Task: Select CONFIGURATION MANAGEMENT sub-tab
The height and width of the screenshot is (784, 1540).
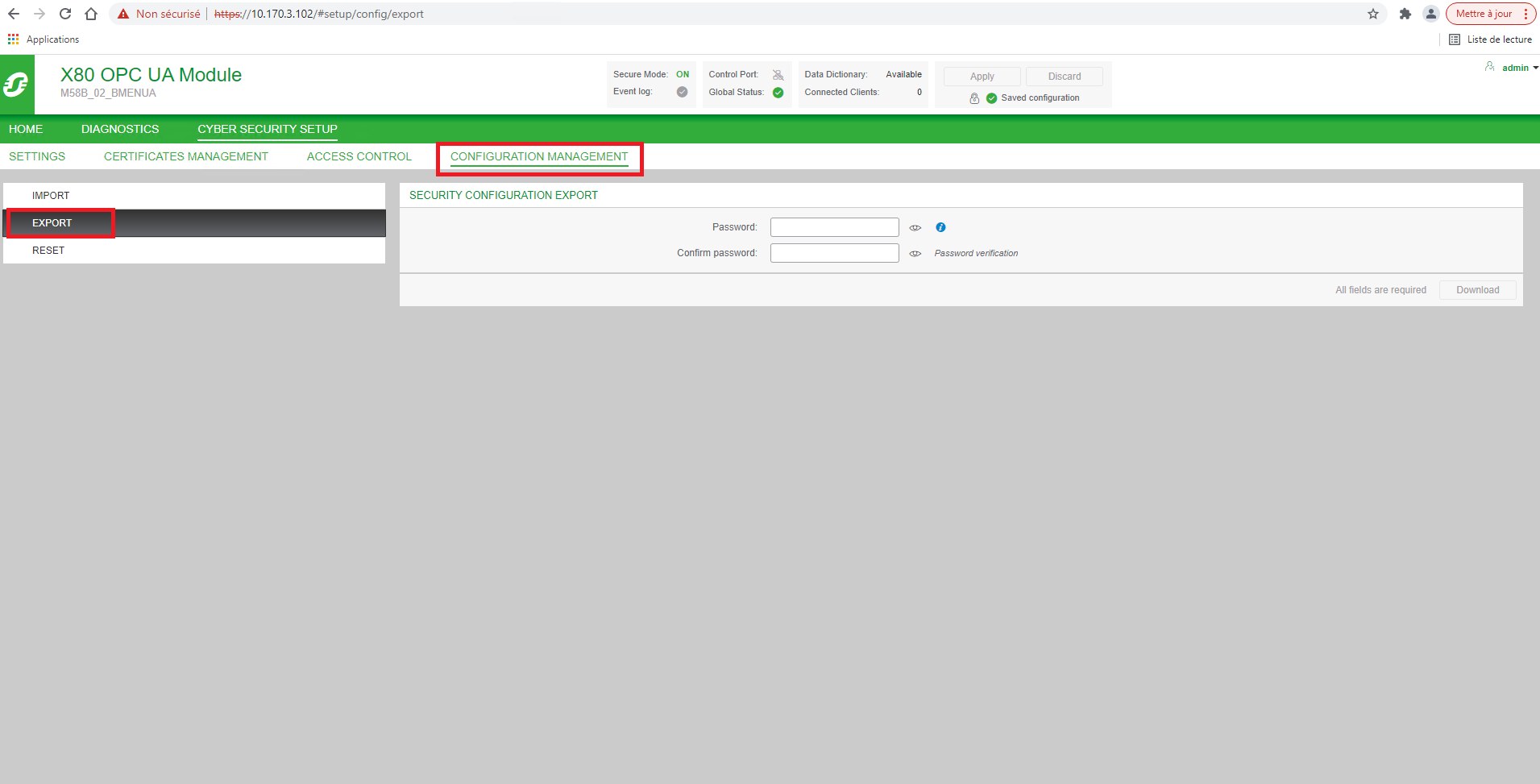Action: point(539,156)
